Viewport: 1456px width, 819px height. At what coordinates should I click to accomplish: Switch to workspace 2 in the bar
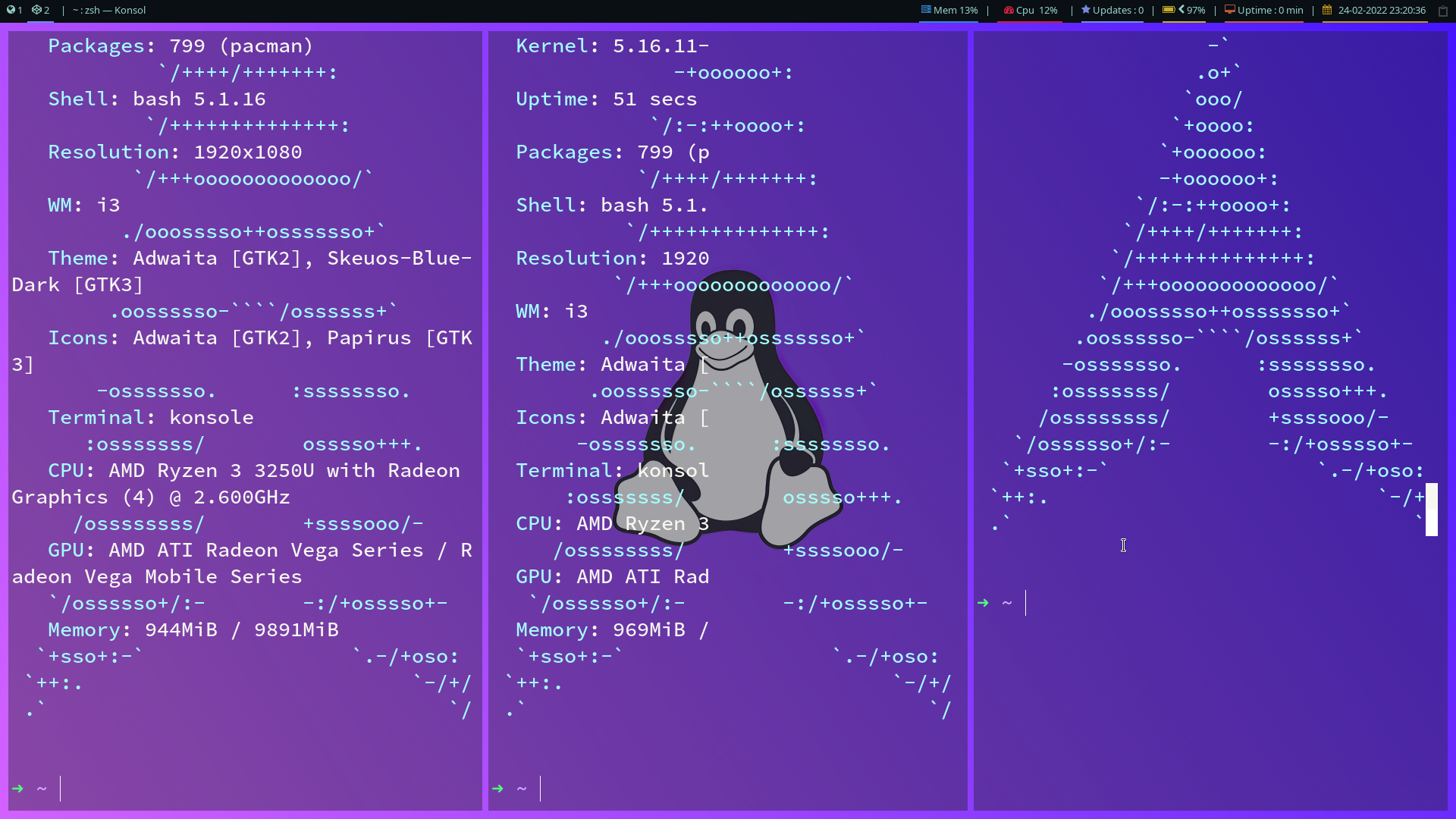[x=41, y=10]
